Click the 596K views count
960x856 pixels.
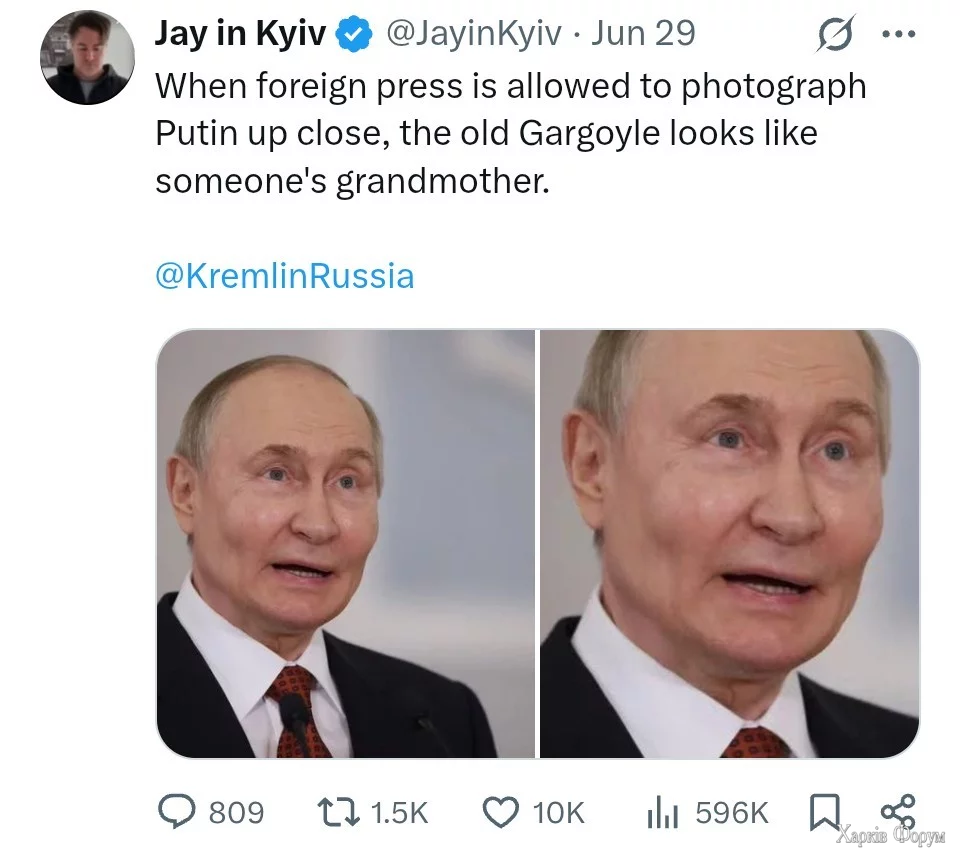click(x=732, y=812)
